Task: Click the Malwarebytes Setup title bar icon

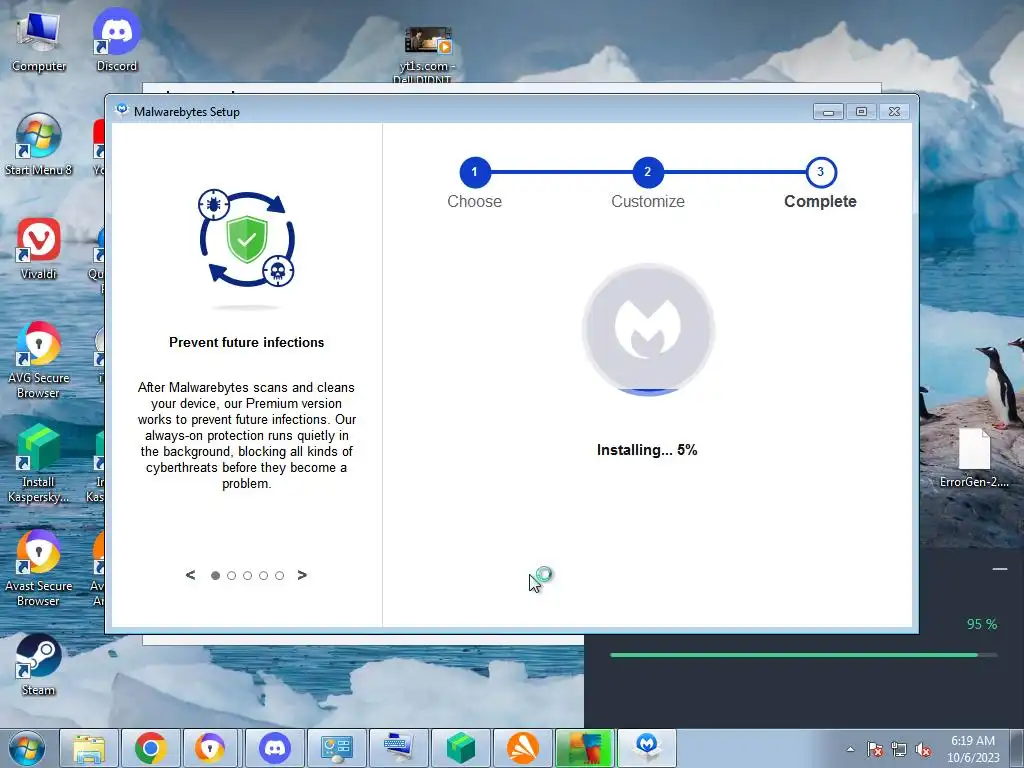Action: coord(121,110)
